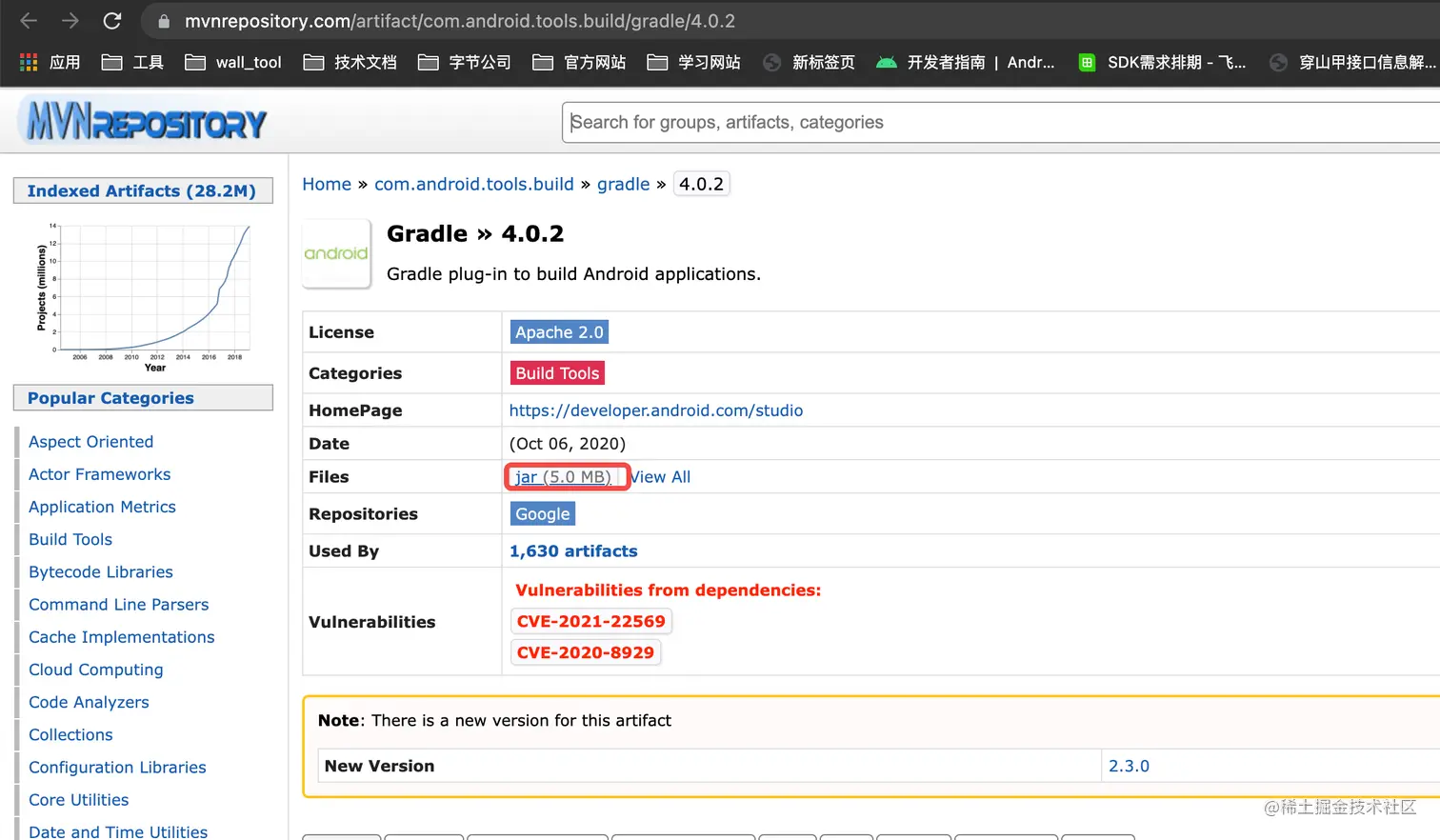This screenshot has width=1440, height=840.
Task: Click View All files link
Action: click(x=661, y=477)
